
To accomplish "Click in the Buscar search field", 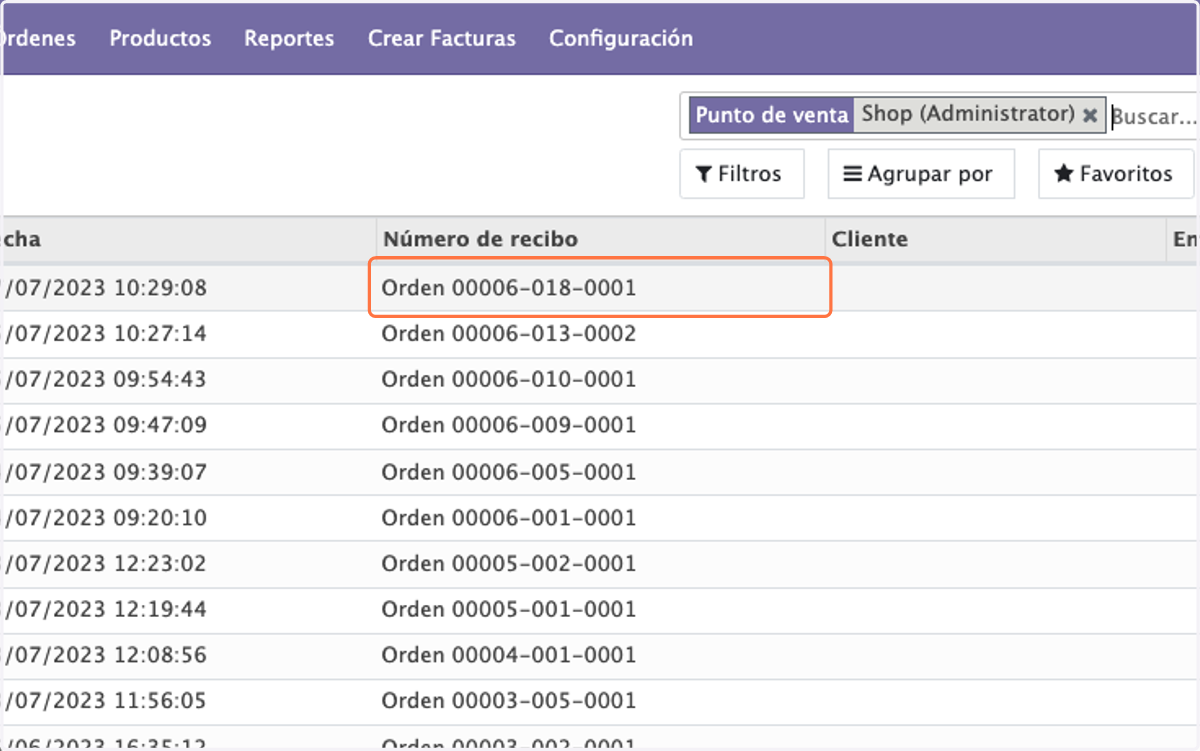I will coord(1154,116).
